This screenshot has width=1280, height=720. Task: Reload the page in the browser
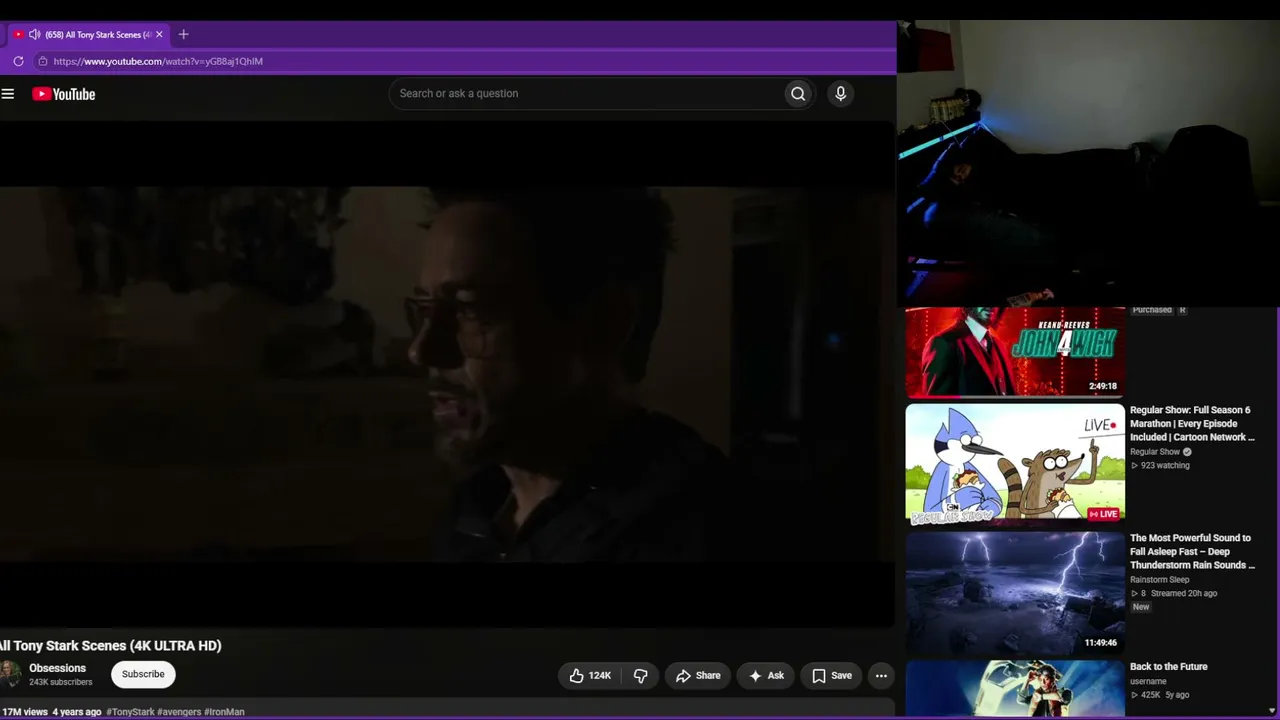click(x=18, y=61)
